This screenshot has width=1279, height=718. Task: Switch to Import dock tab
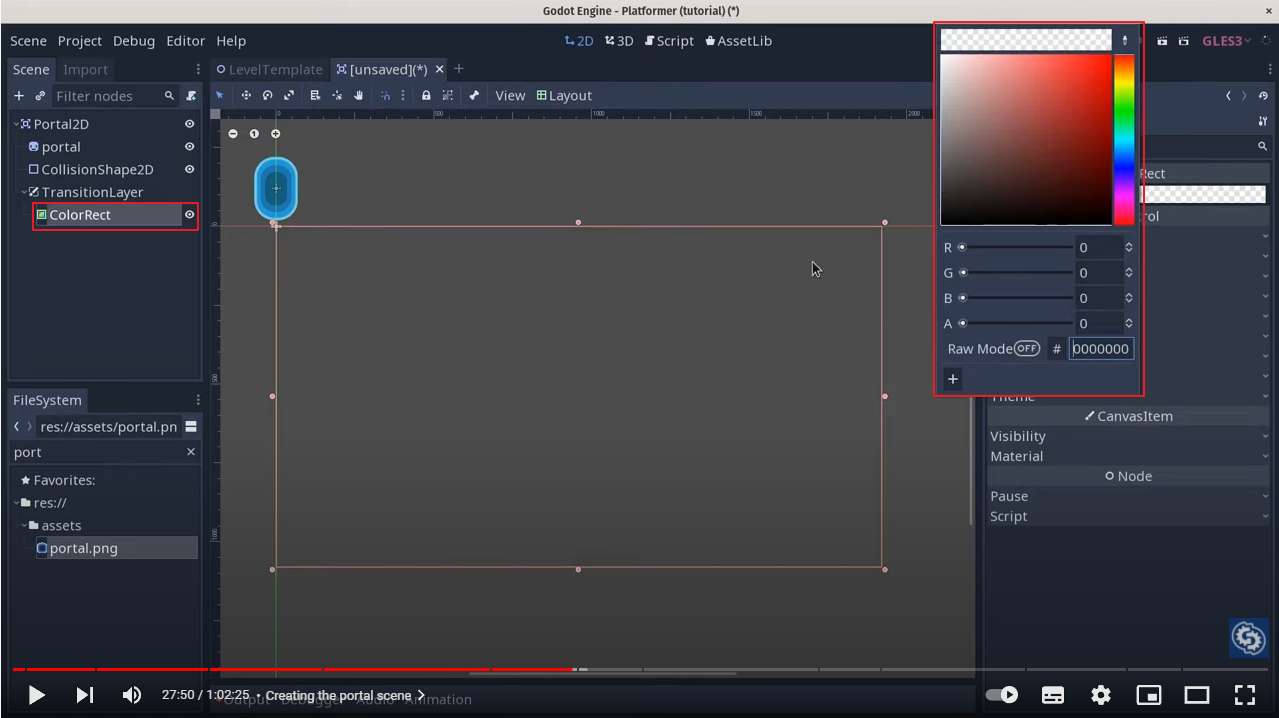tap(85, 69)
